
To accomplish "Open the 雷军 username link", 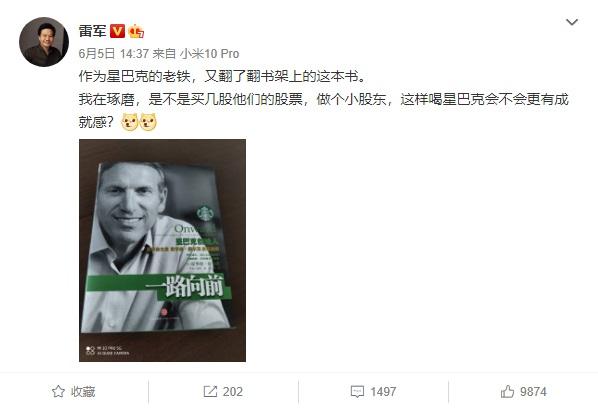I will coord(92,31).
